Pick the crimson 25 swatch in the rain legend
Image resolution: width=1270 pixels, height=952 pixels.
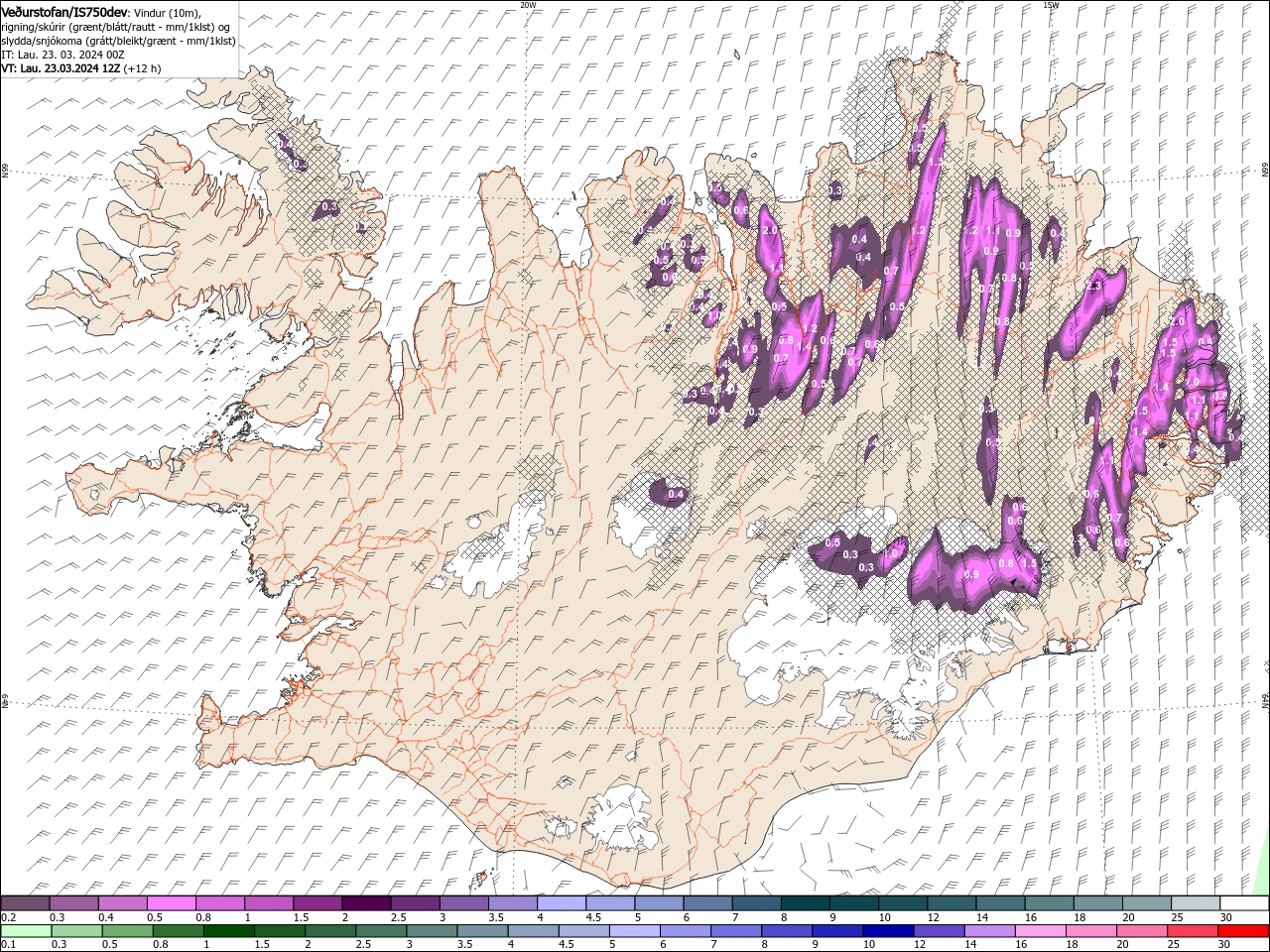(1192, 931)
